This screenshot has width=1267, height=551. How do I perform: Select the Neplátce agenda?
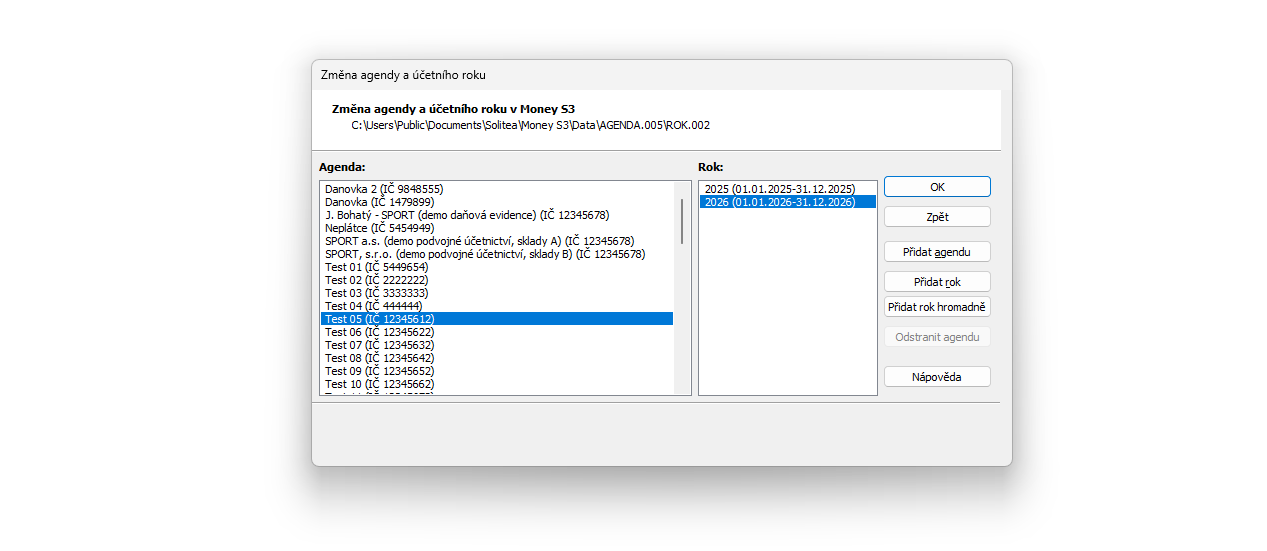click(x=497, y=228)
